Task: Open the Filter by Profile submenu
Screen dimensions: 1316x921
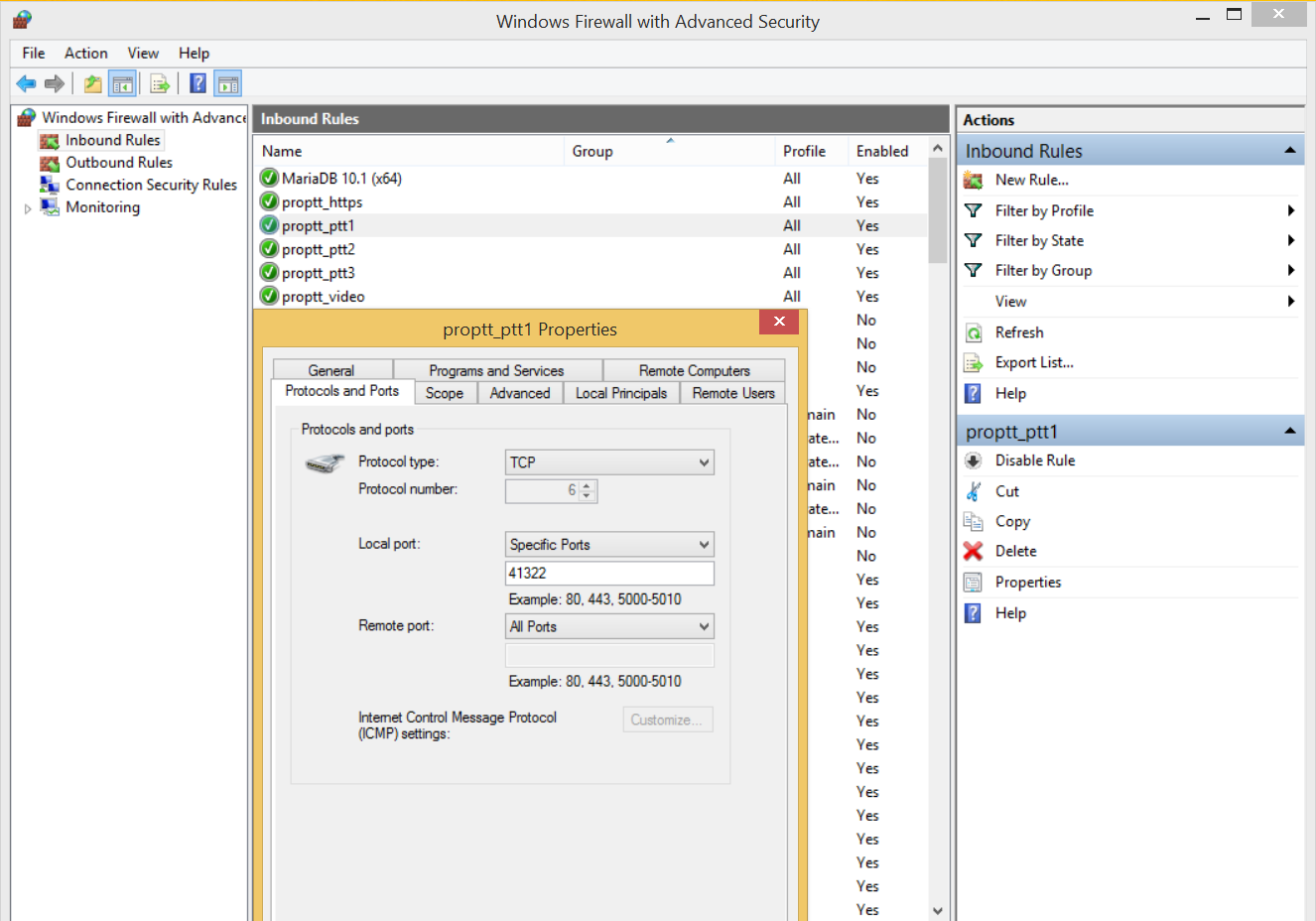Action: click(1044, 210)
